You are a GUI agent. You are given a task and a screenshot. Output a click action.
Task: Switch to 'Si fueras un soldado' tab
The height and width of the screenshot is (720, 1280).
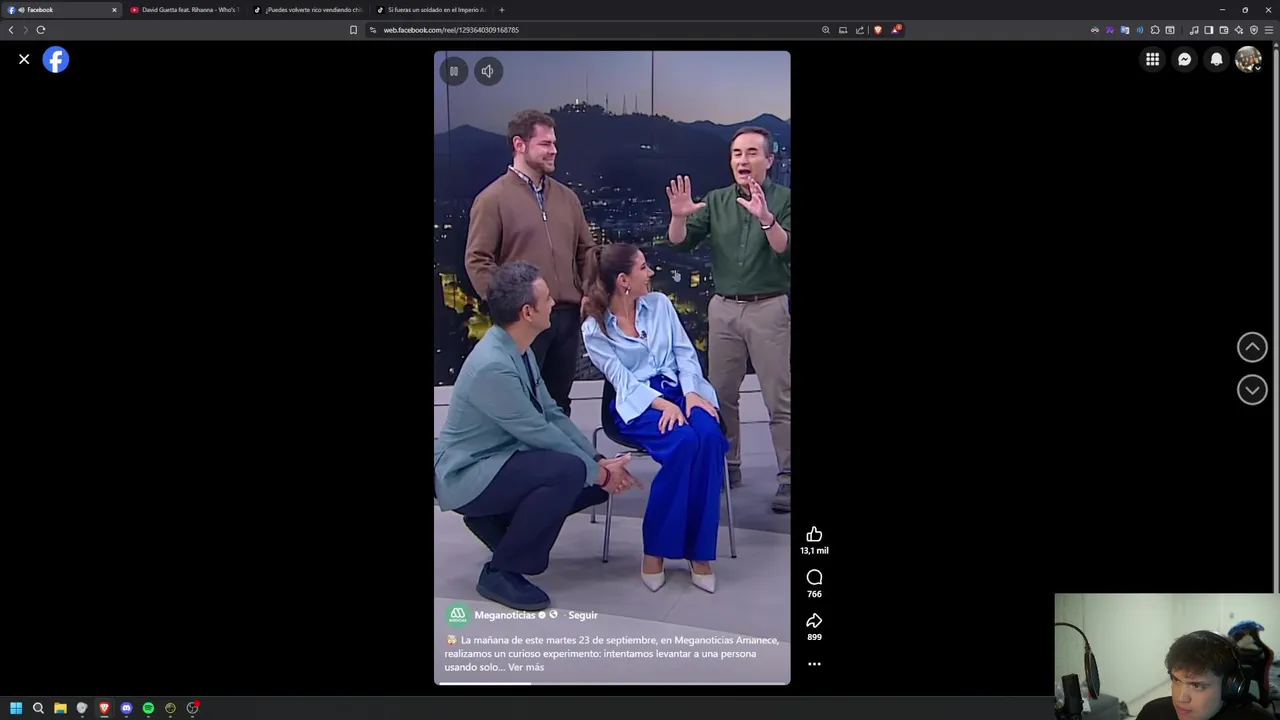point(432,9)
